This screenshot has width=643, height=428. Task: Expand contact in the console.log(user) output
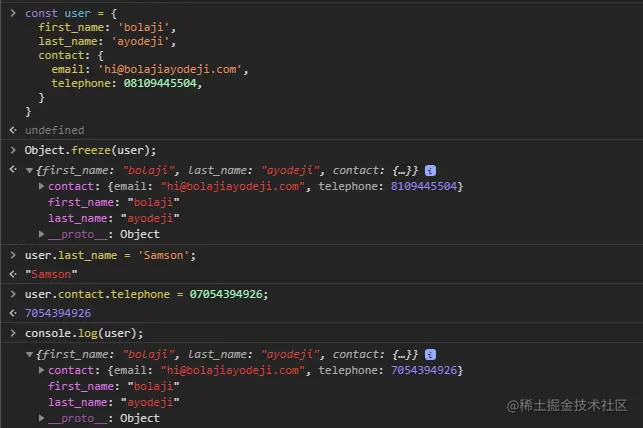pyautogui.click(x=41, y=370)
